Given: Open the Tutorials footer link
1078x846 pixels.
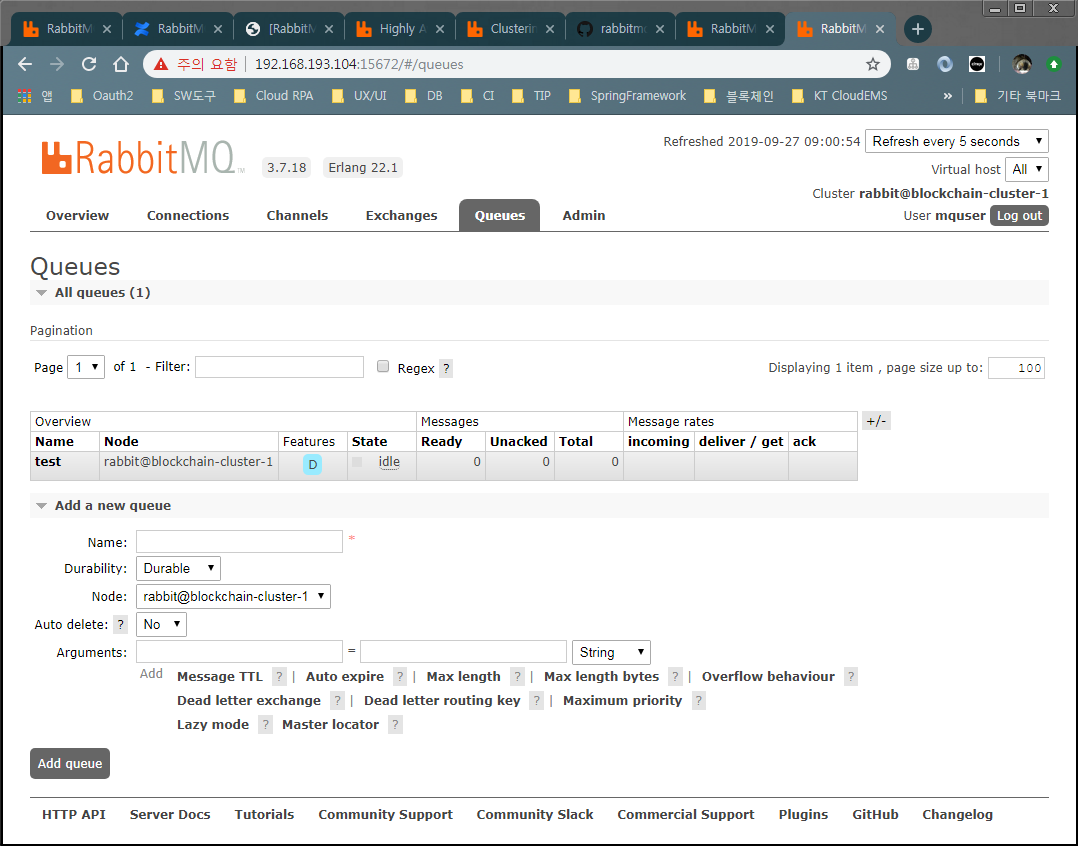Looking at the screenshot, I should 264,815.
